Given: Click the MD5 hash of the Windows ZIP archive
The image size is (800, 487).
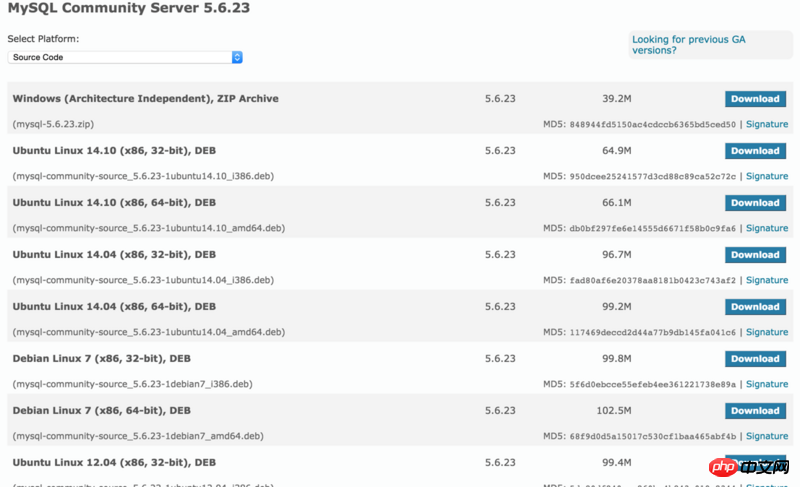Looking at the screenshot, I should point(653,124).
